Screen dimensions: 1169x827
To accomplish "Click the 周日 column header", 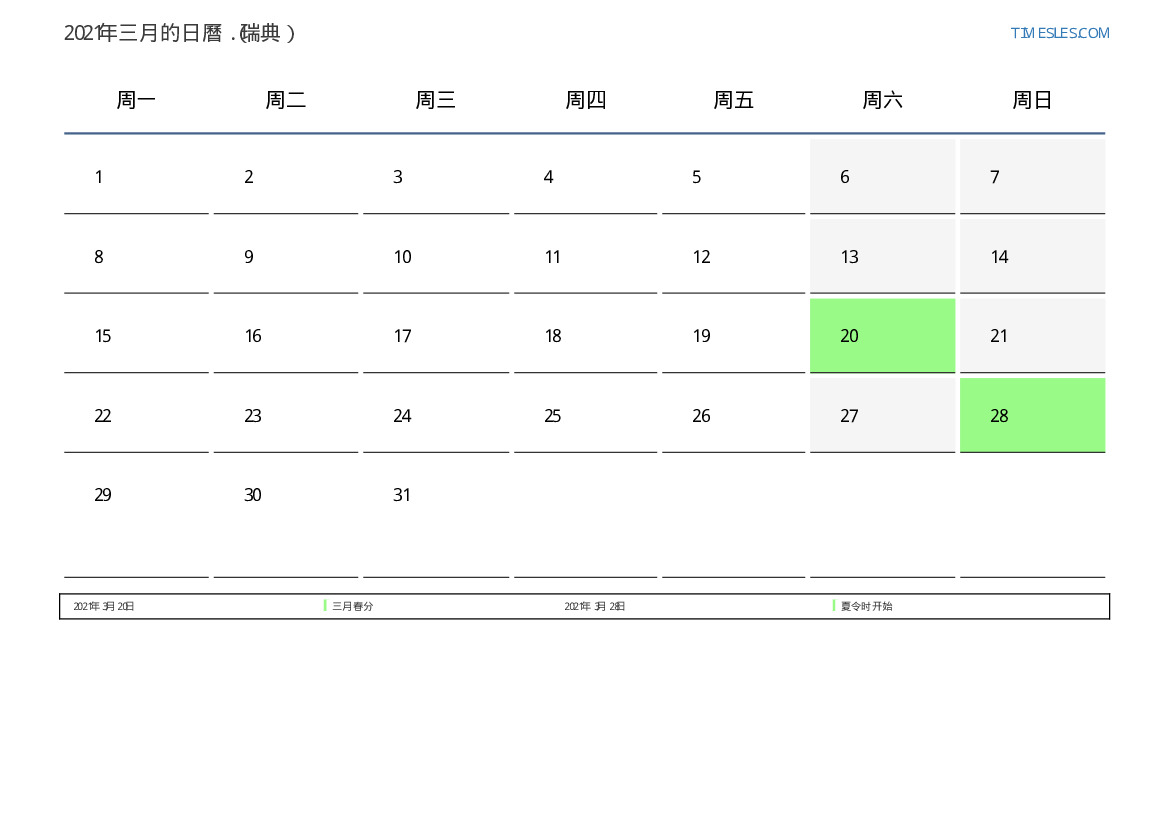I will pos(1032,100).
